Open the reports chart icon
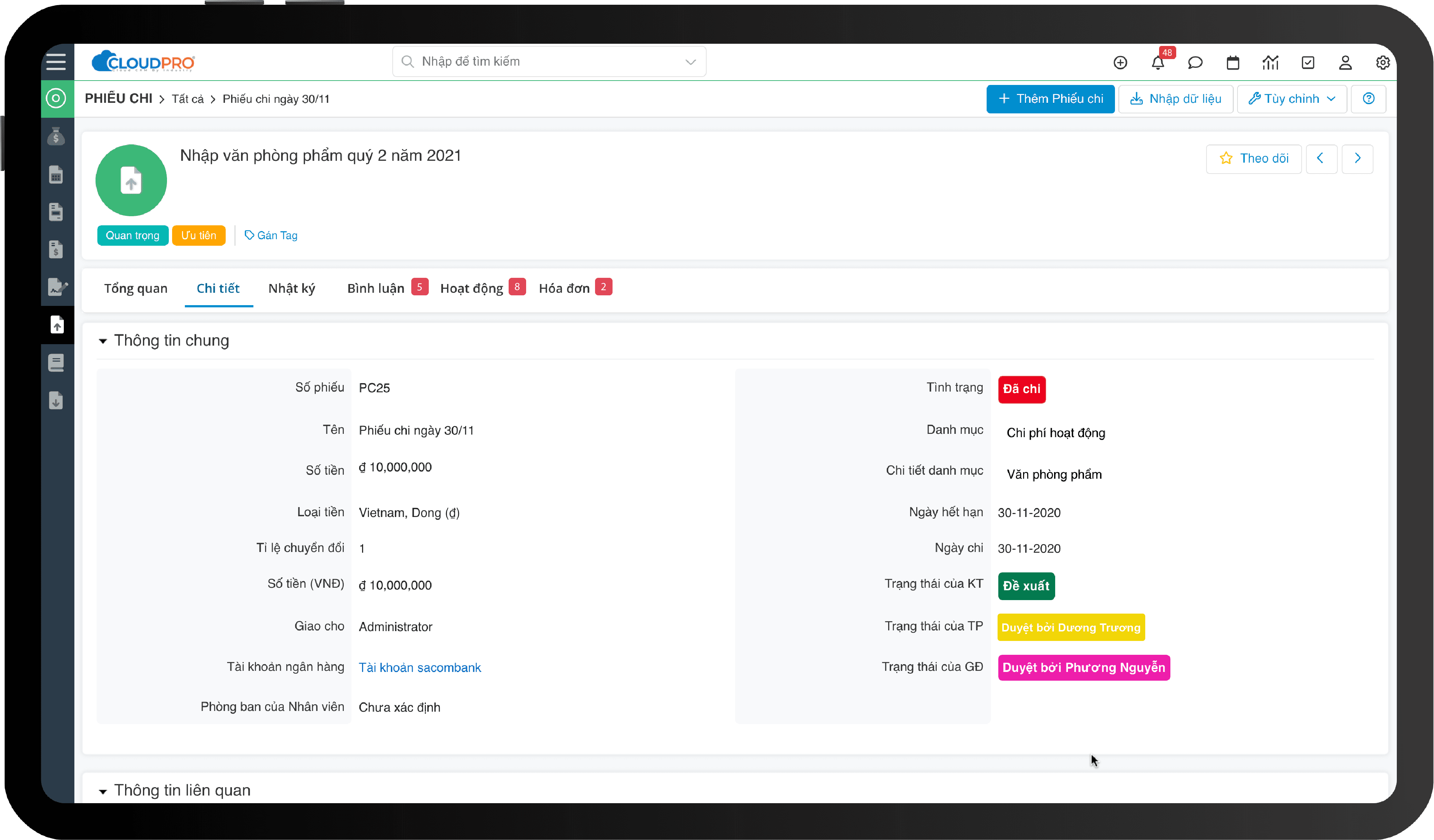Image resolution: width=1434 pixels, height=840 pixels. click(1270, 63)
